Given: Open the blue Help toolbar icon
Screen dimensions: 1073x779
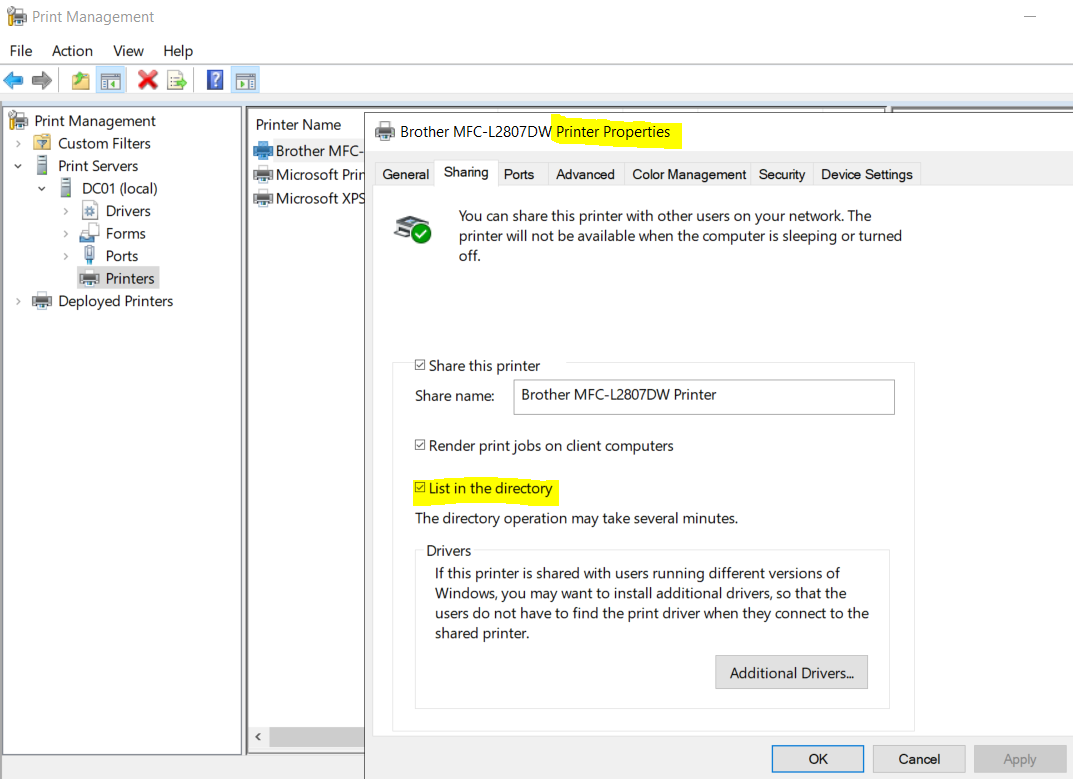Looking at the screenshot, I should [215, 80].
